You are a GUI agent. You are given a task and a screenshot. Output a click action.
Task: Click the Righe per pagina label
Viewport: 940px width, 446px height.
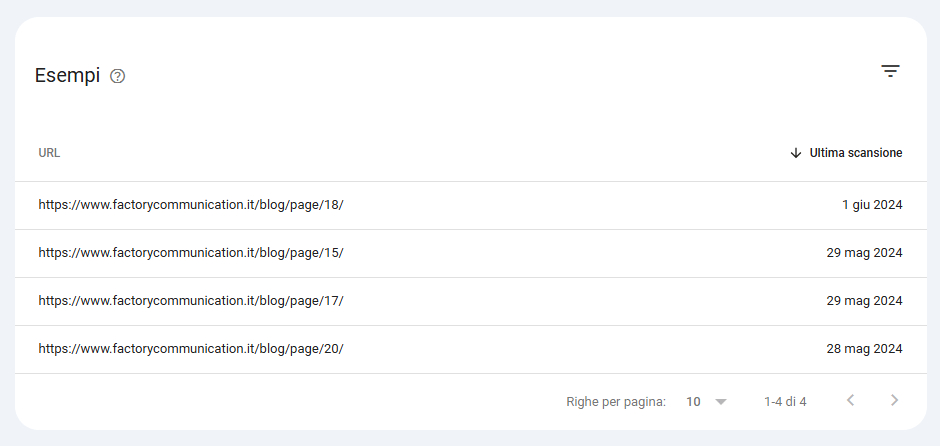[616, 402]
